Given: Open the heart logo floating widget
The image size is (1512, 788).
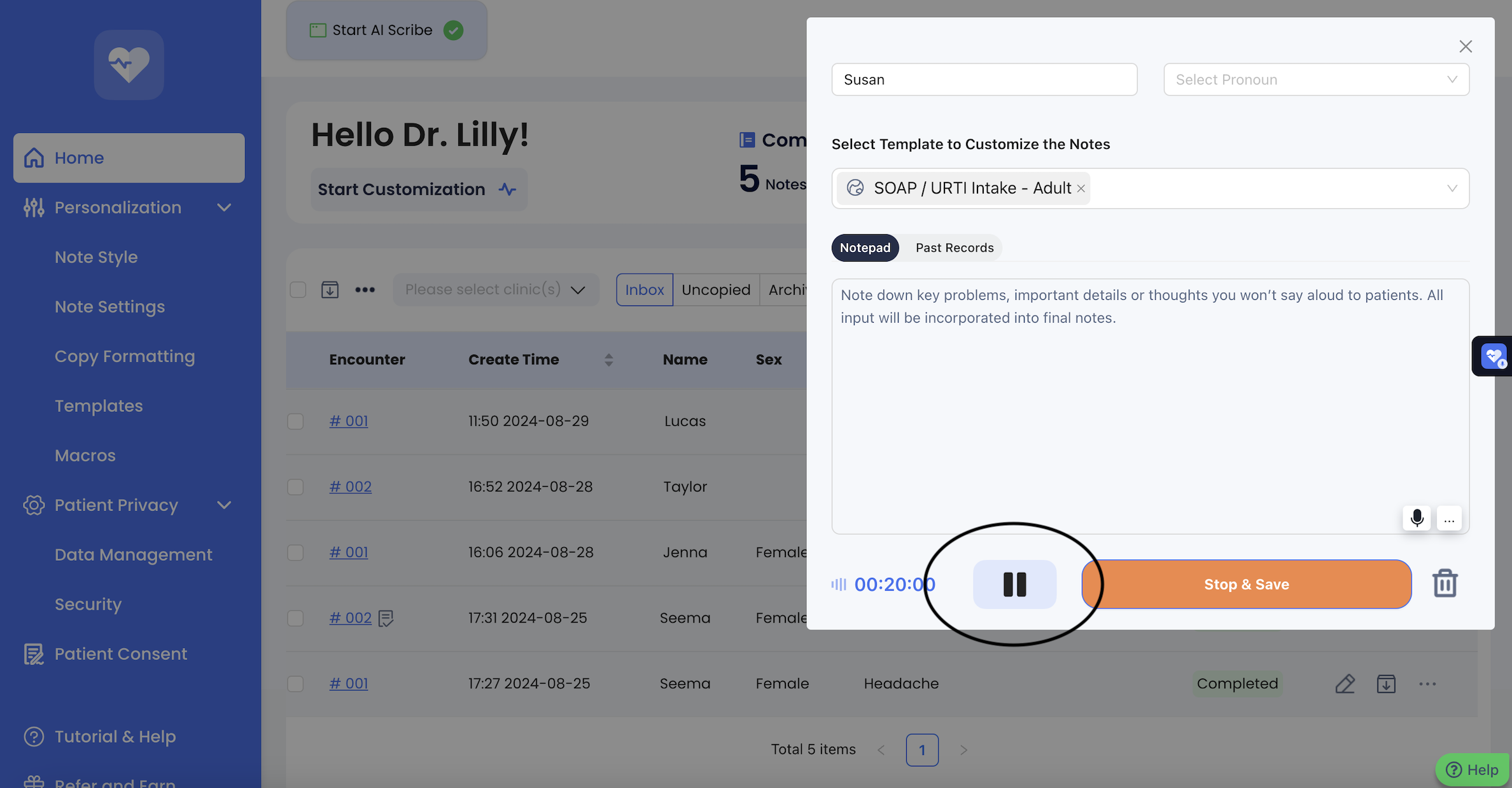Looking at the screenshot, I should (x=1493, y=356).
